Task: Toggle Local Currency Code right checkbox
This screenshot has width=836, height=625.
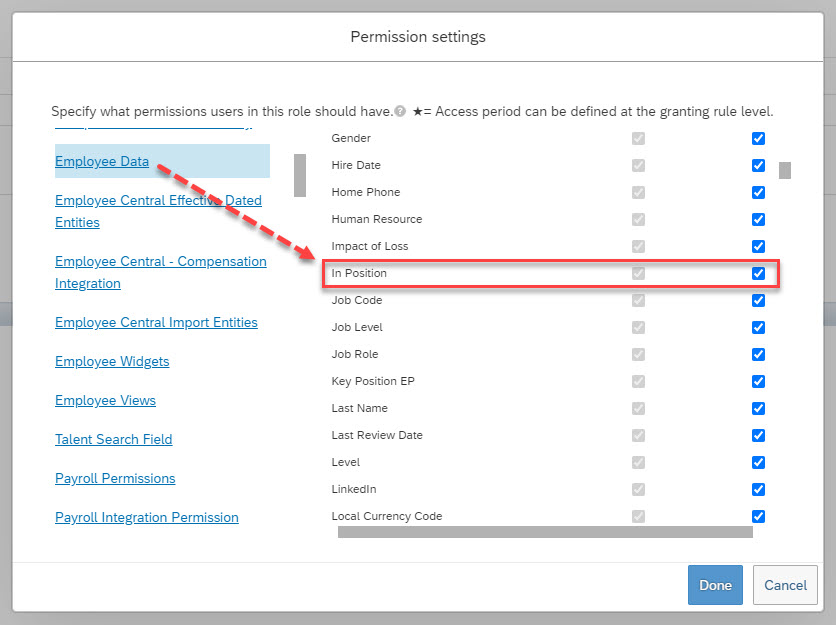Action: tap(758, 516)
